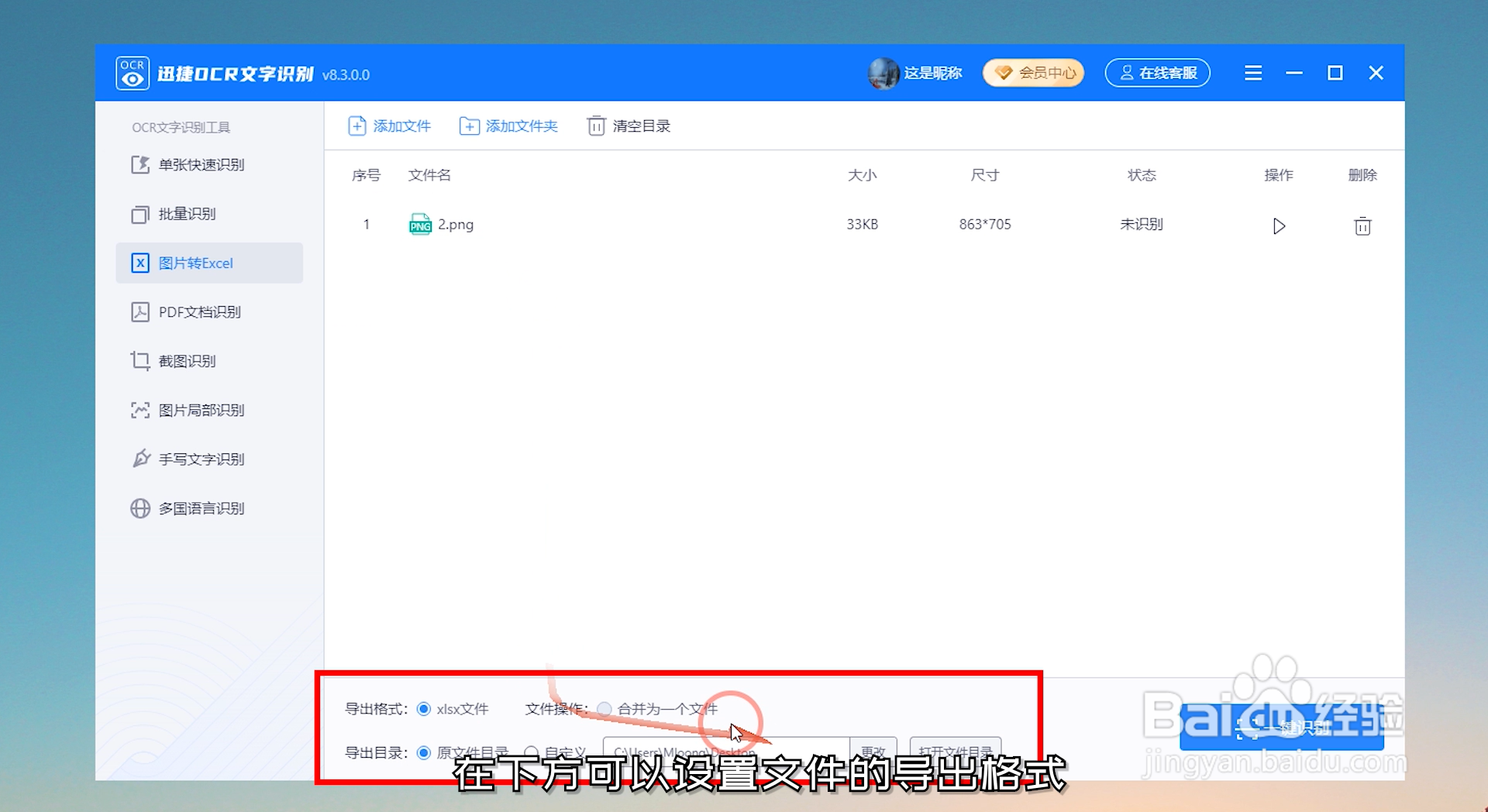Click the 文件名 column header
The image size is (1488, 812).
tap(429, 175)
